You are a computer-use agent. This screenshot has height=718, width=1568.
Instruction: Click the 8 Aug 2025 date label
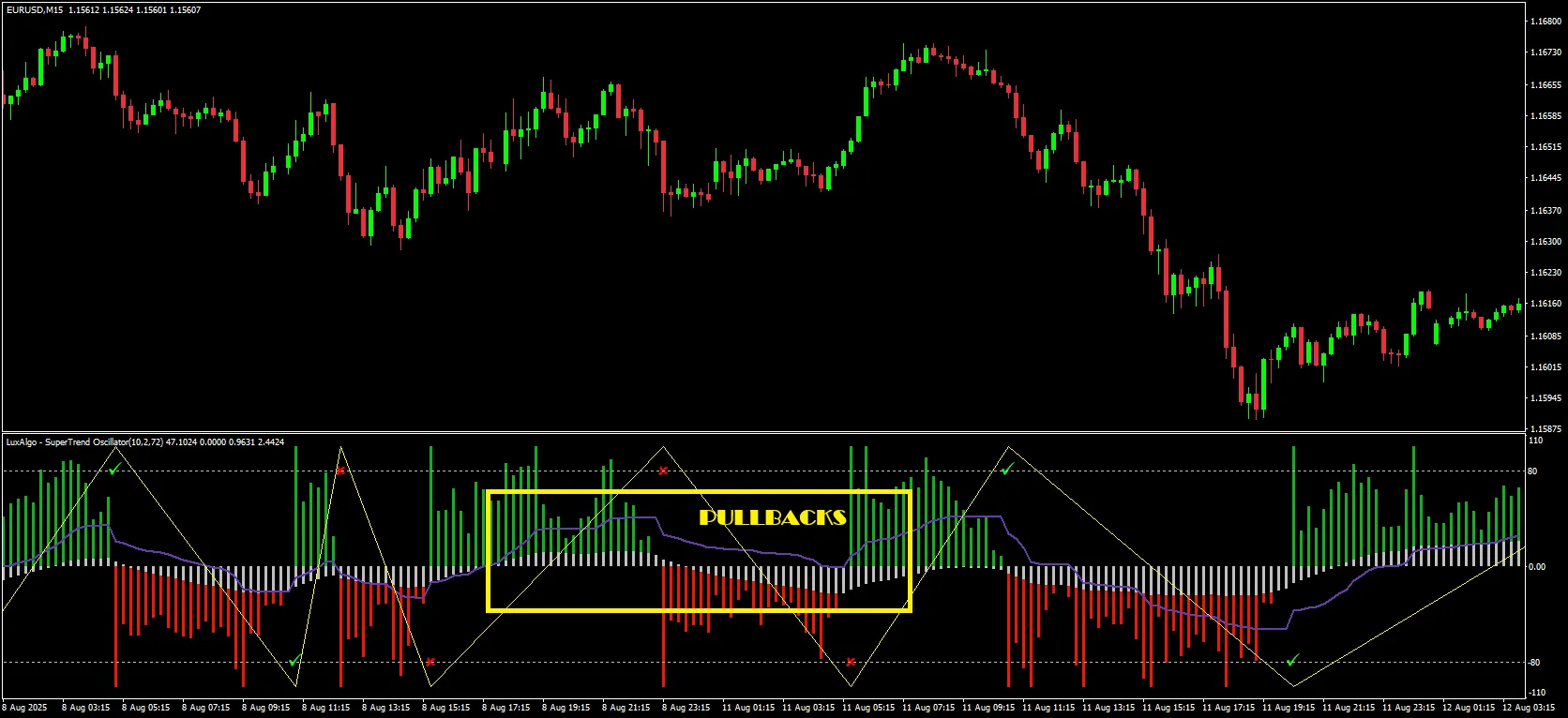tap(25, 708)
